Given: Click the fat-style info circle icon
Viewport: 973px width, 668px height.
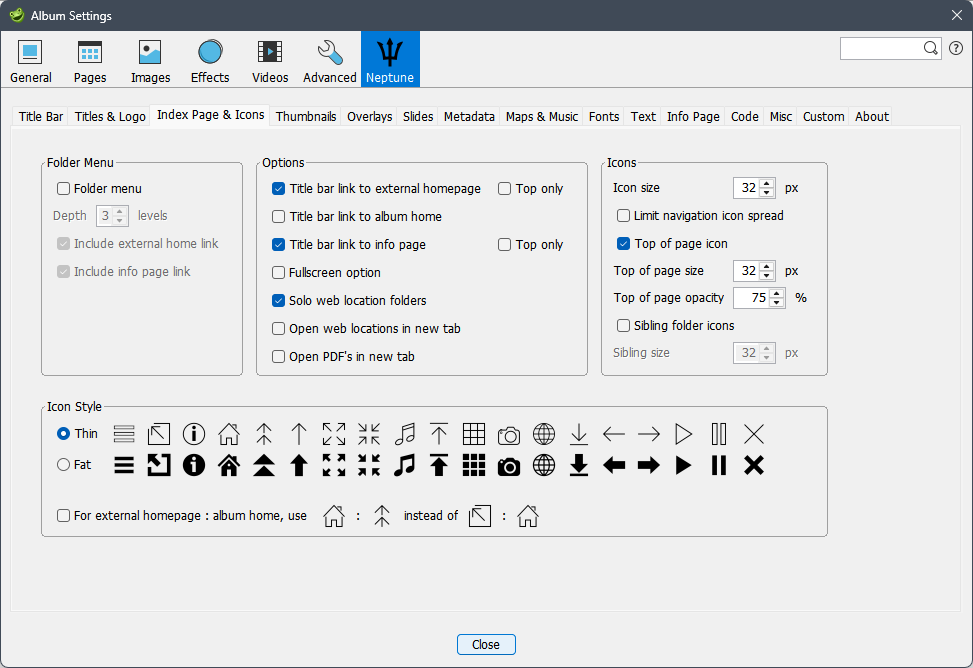Looking at the screenshot, I should 194,465.
